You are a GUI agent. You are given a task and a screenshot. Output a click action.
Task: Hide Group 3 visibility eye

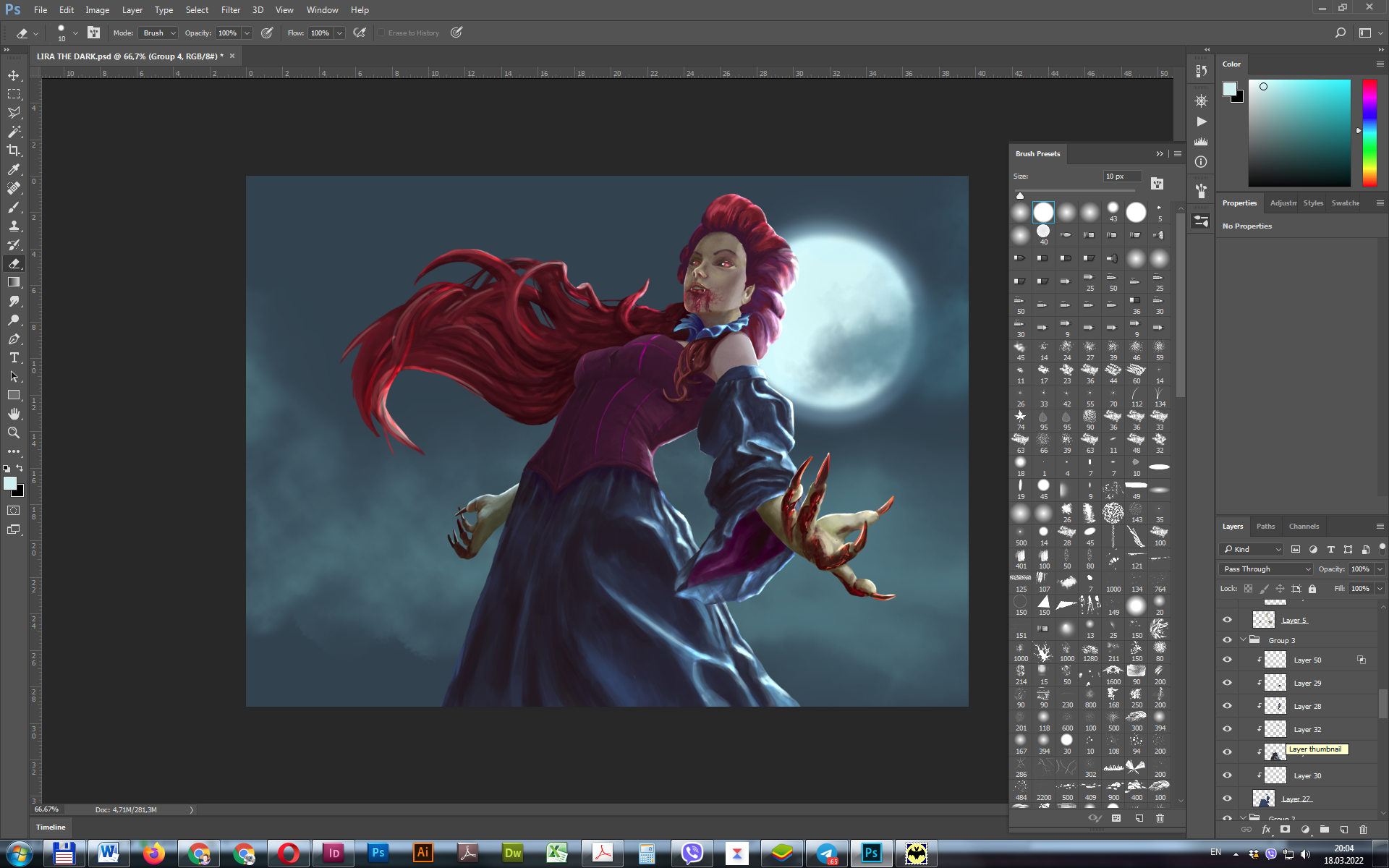[x=1227, y=640]
